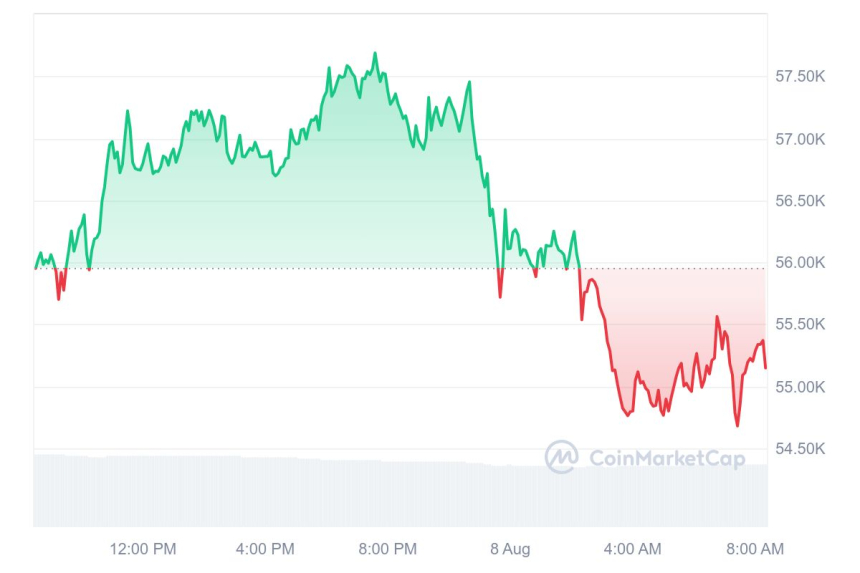Screen dimensions: 860x573
Task: Click the lowest red dip near 8:00 AM
Action: (738, 425)
